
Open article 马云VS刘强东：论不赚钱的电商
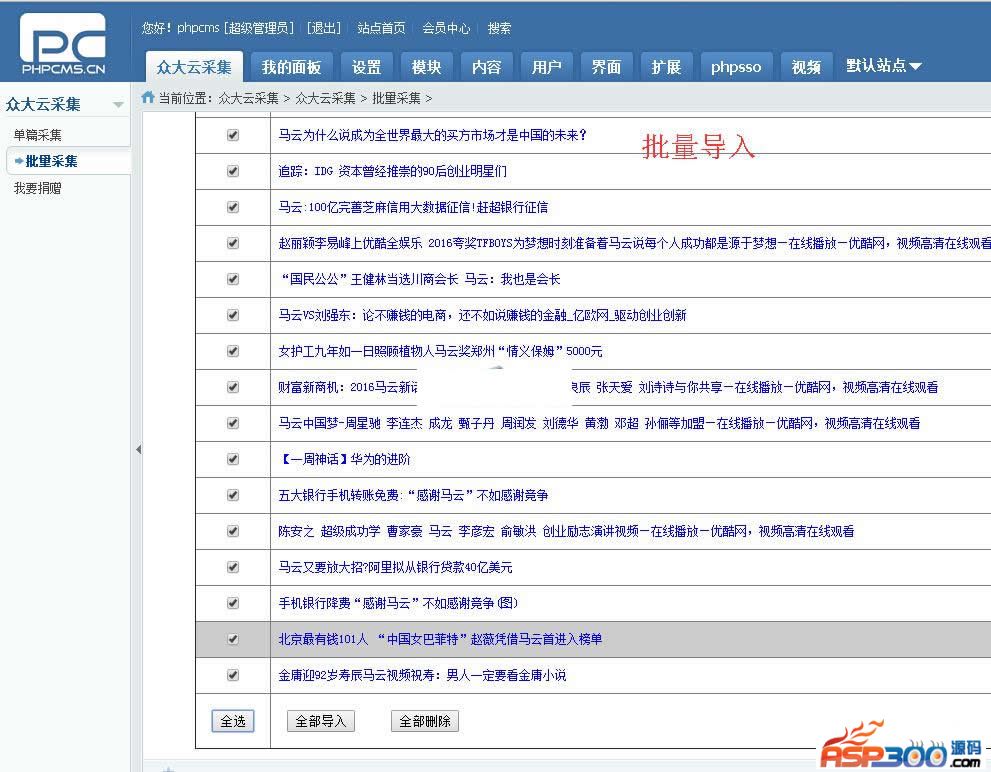482,315
